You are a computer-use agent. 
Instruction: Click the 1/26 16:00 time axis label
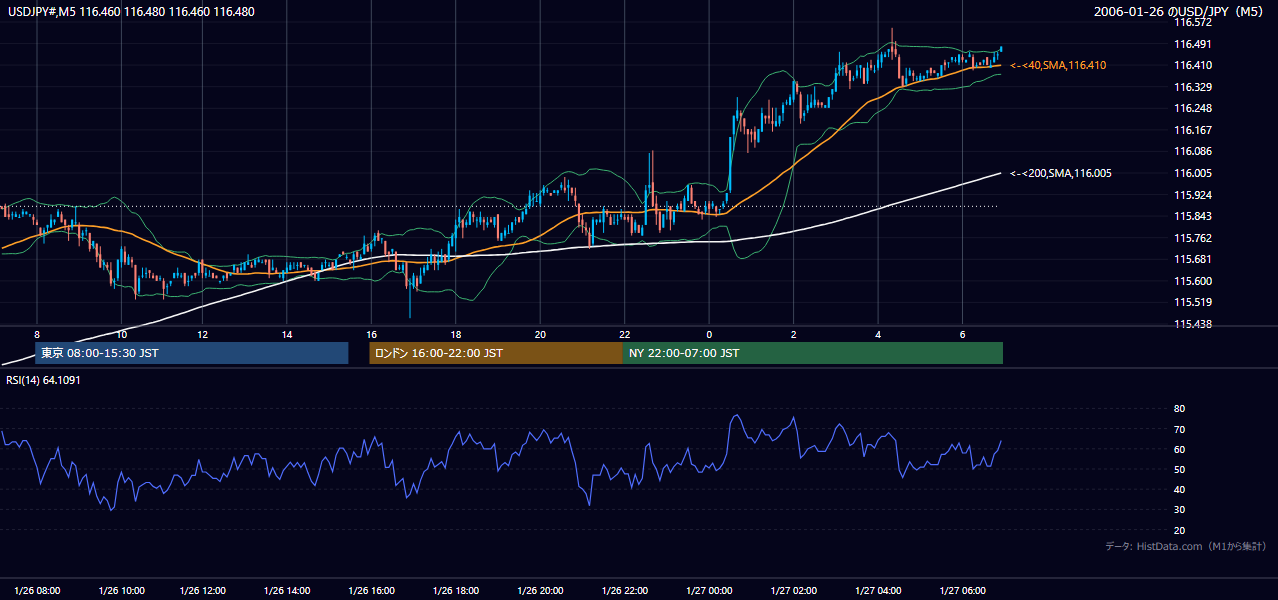point(373,591)
